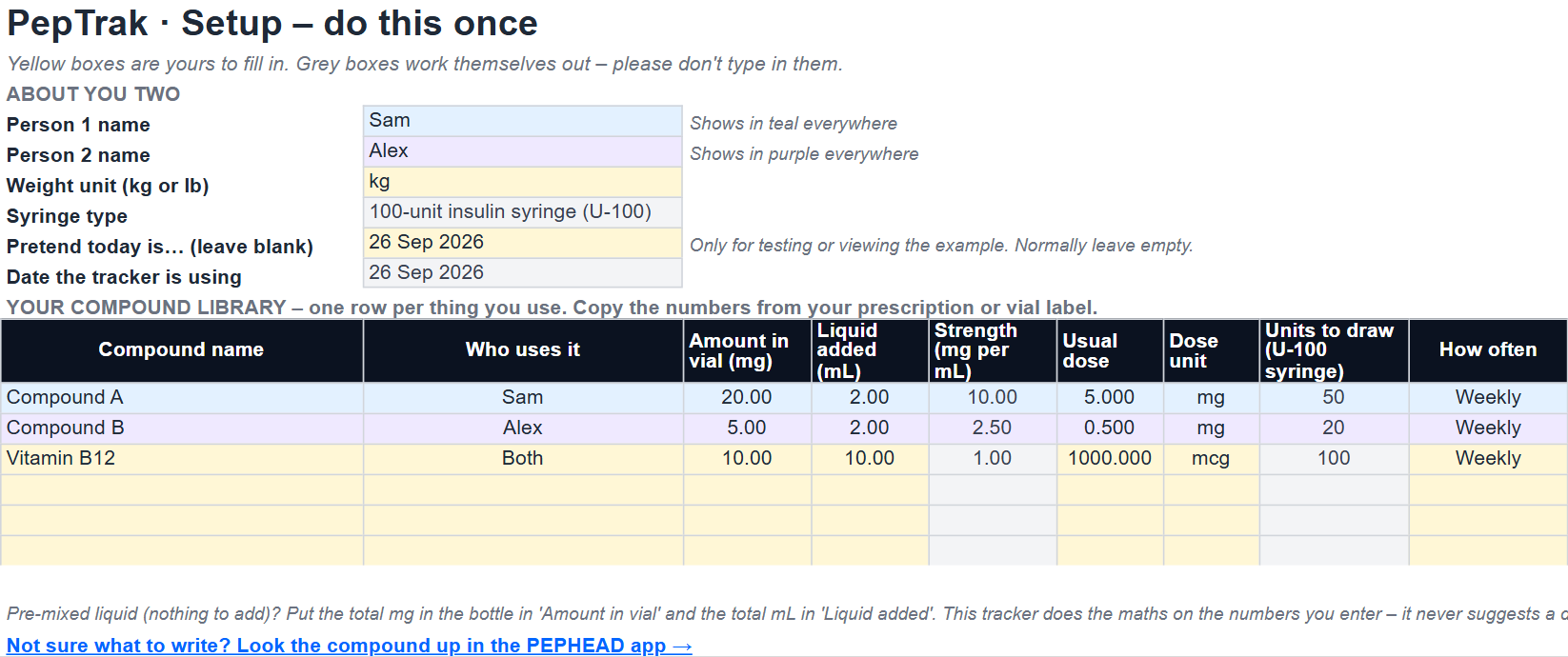Click the Pretend today is date field
Image resolution: width=1568 pixels, height=657 pixels.
pos(522,243)
